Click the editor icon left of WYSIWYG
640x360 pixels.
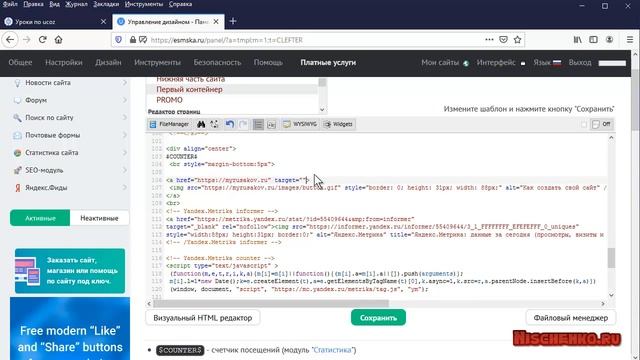(271, 124)
